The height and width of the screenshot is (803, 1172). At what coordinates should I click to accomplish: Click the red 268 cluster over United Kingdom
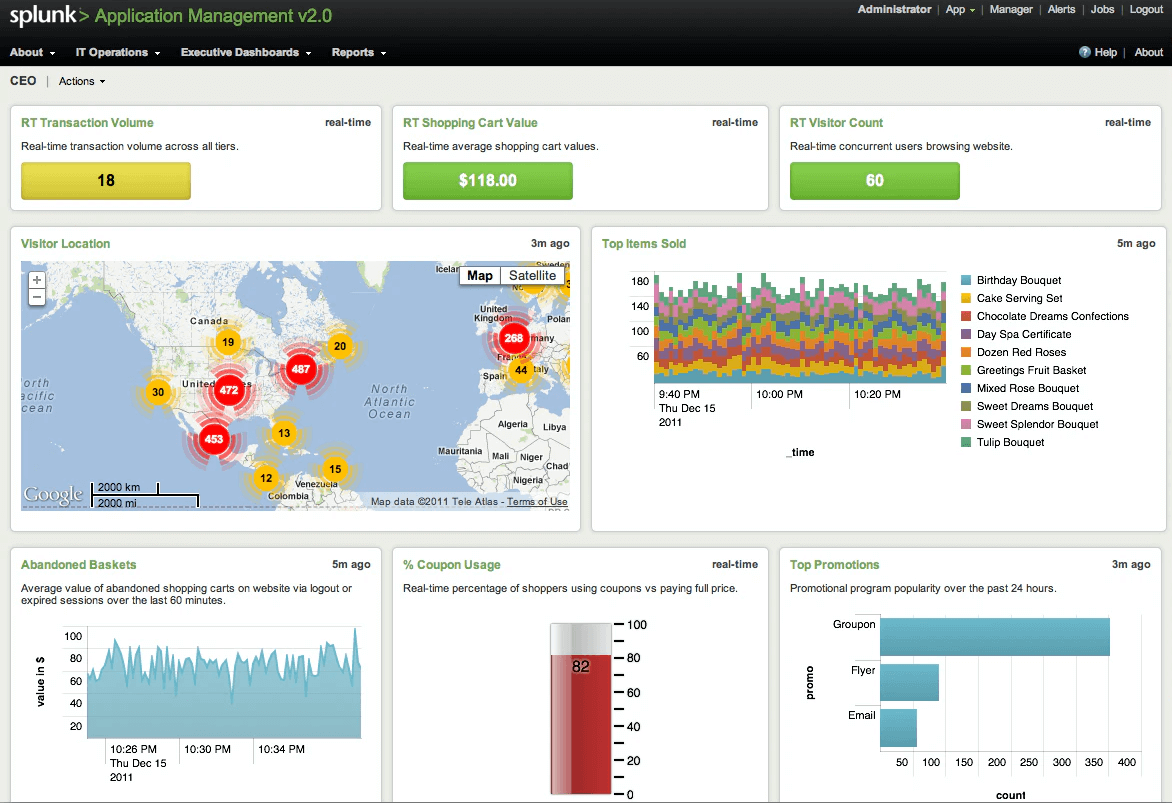(514, 338)
